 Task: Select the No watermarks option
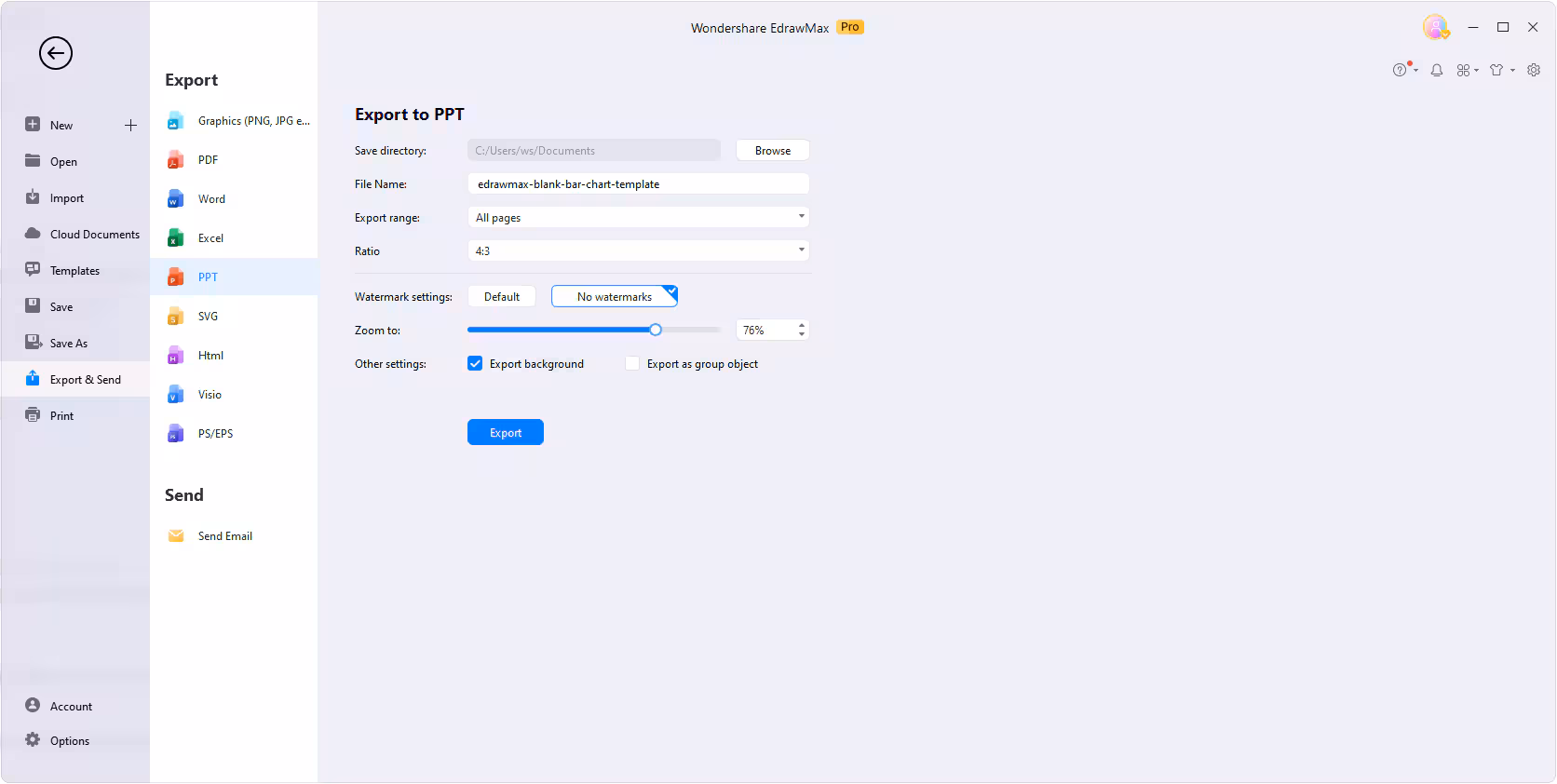(615, 297)
